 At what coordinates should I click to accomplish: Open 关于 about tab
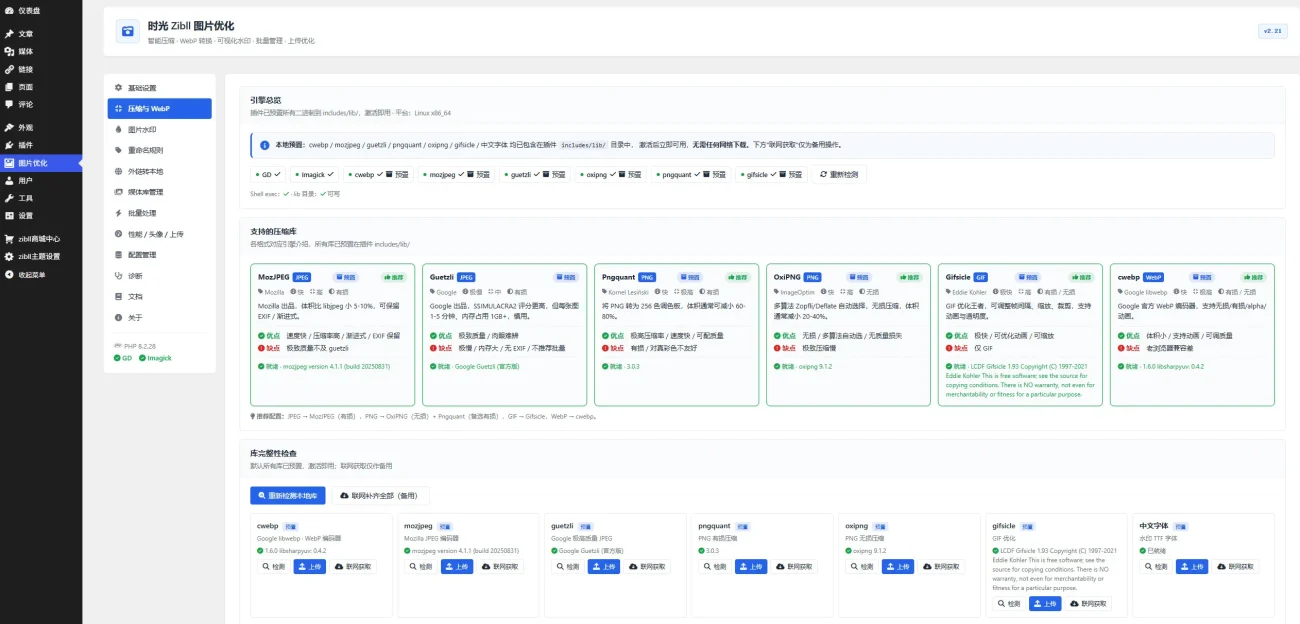pyautogui.click(x=160, y=317)
